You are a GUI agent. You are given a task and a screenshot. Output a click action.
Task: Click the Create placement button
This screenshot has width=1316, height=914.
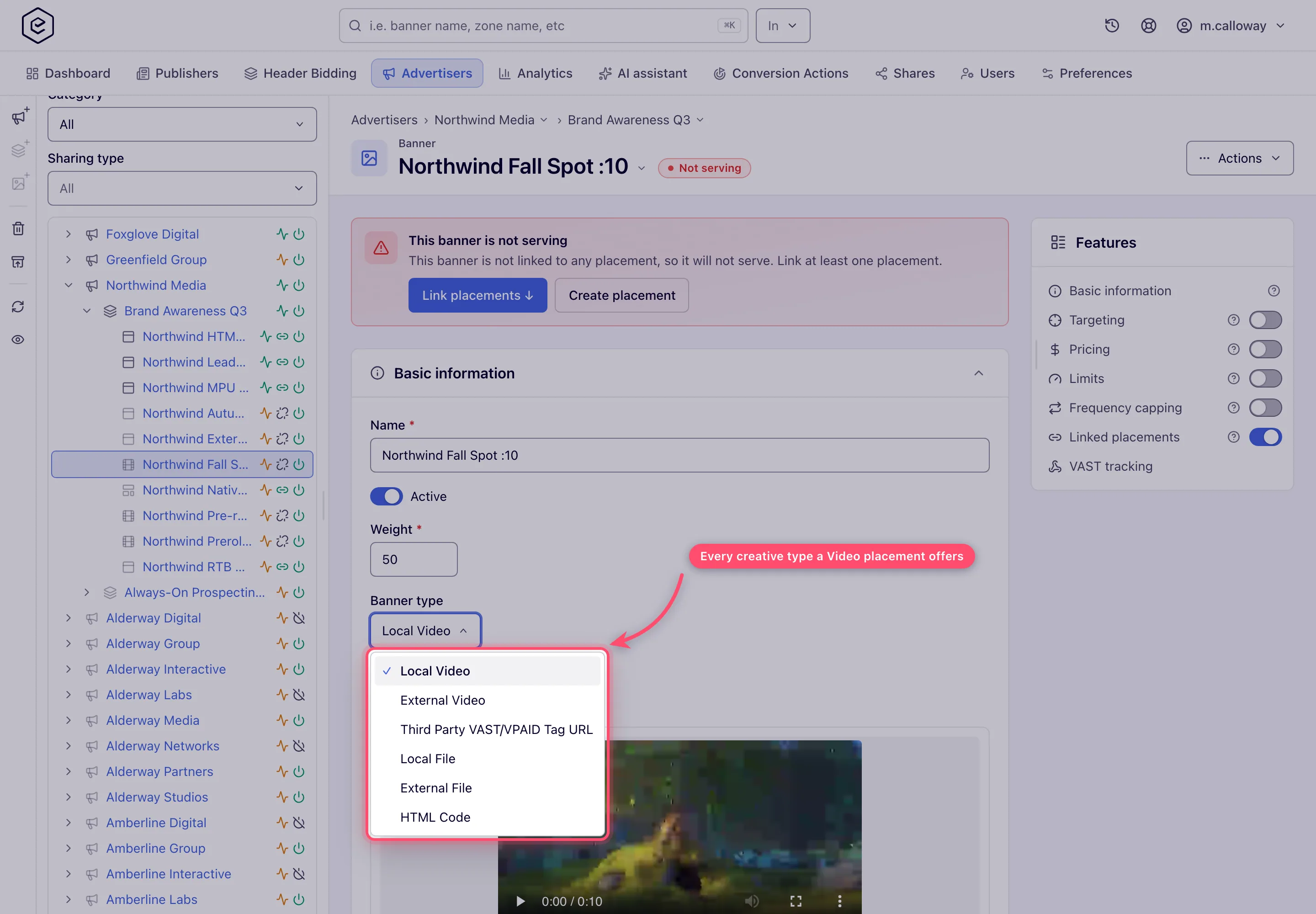[621, 296]
